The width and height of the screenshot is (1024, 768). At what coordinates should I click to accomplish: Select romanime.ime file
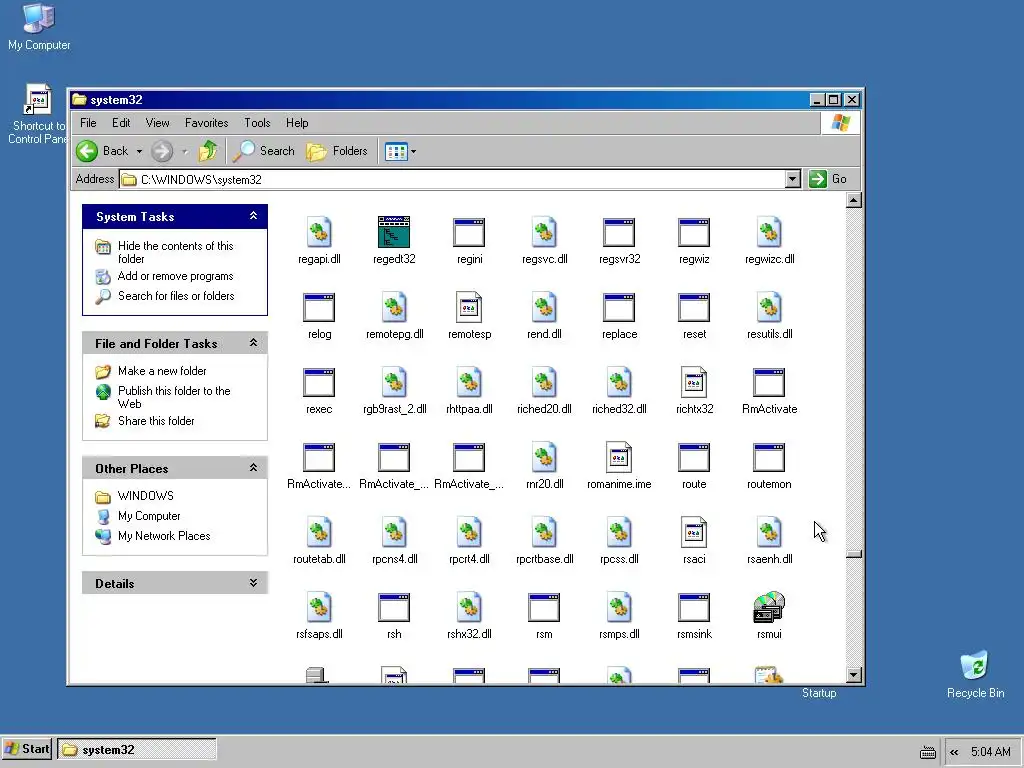[x=619, y=466]
